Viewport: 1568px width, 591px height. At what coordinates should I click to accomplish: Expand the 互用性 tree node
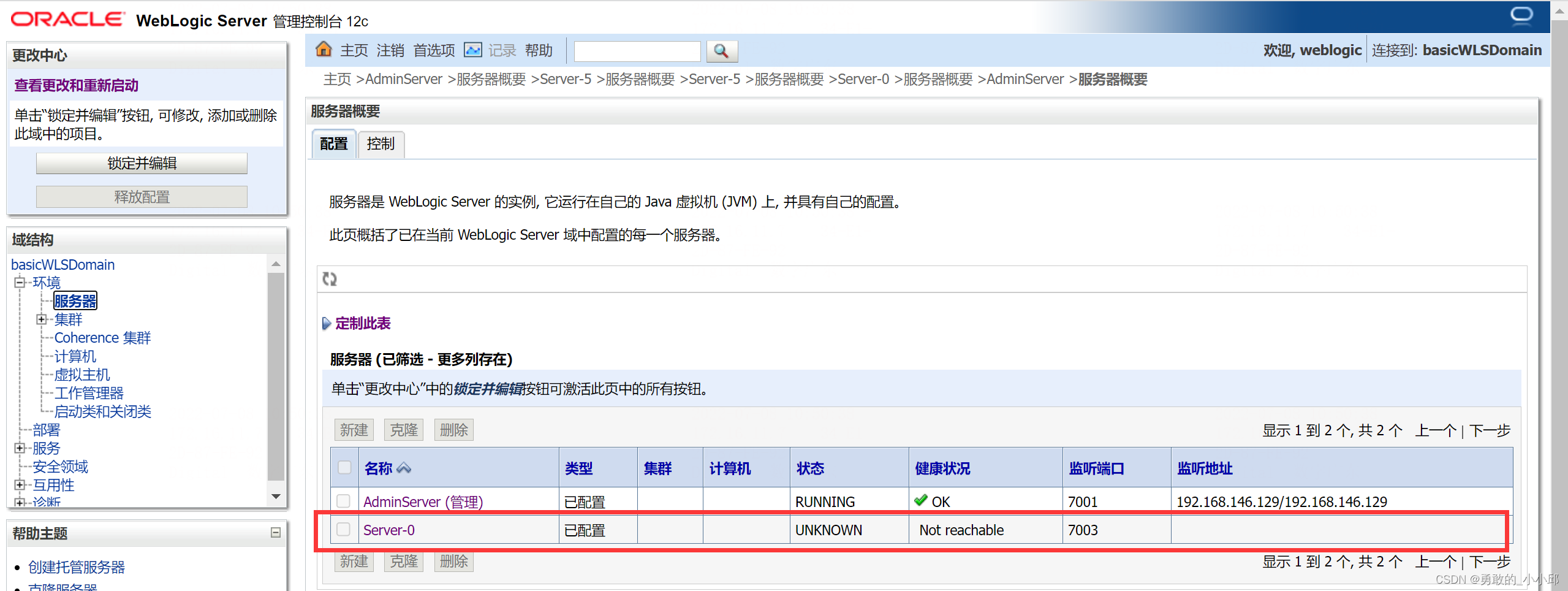coord(20,484)
